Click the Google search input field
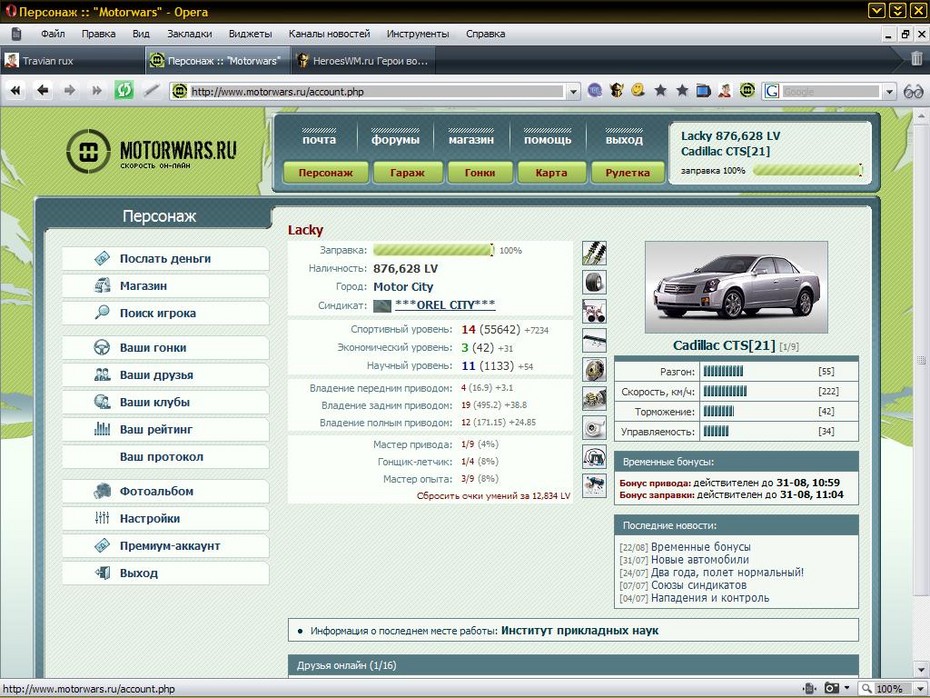930x698 pixels. 830,92
